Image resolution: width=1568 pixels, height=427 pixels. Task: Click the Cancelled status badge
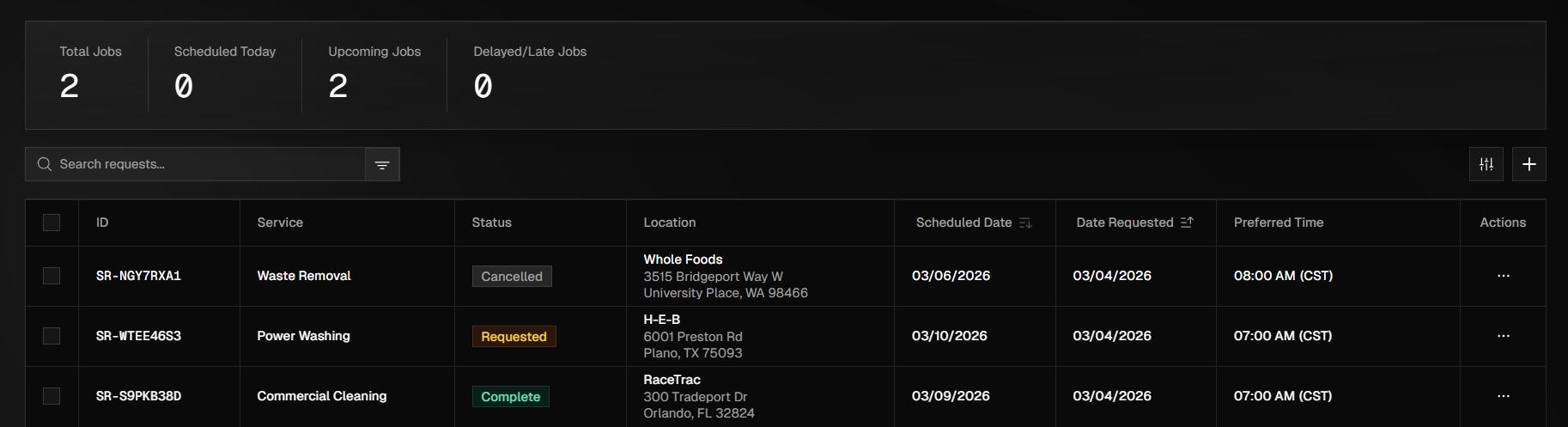[512, 277]
